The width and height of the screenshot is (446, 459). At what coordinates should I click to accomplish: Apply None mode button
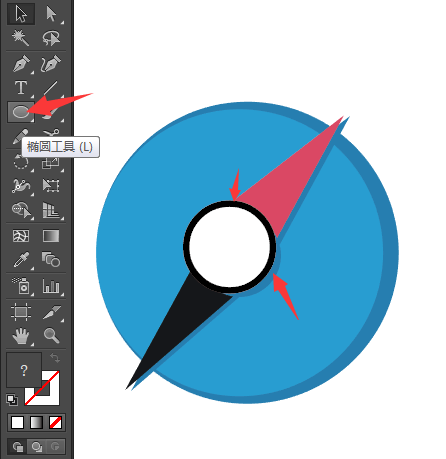[x=55, y=423]
